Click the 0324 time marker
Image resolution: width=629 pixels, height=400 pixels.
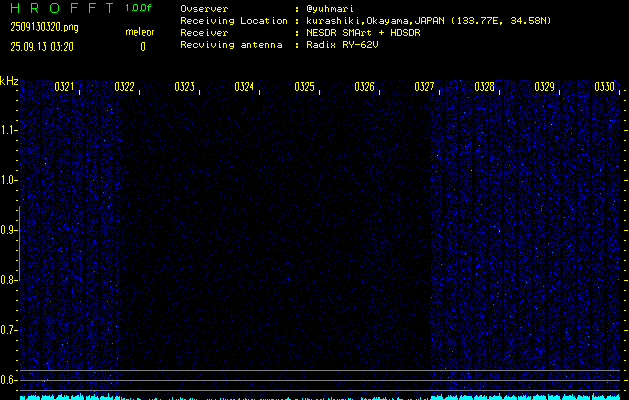[244, 87]
